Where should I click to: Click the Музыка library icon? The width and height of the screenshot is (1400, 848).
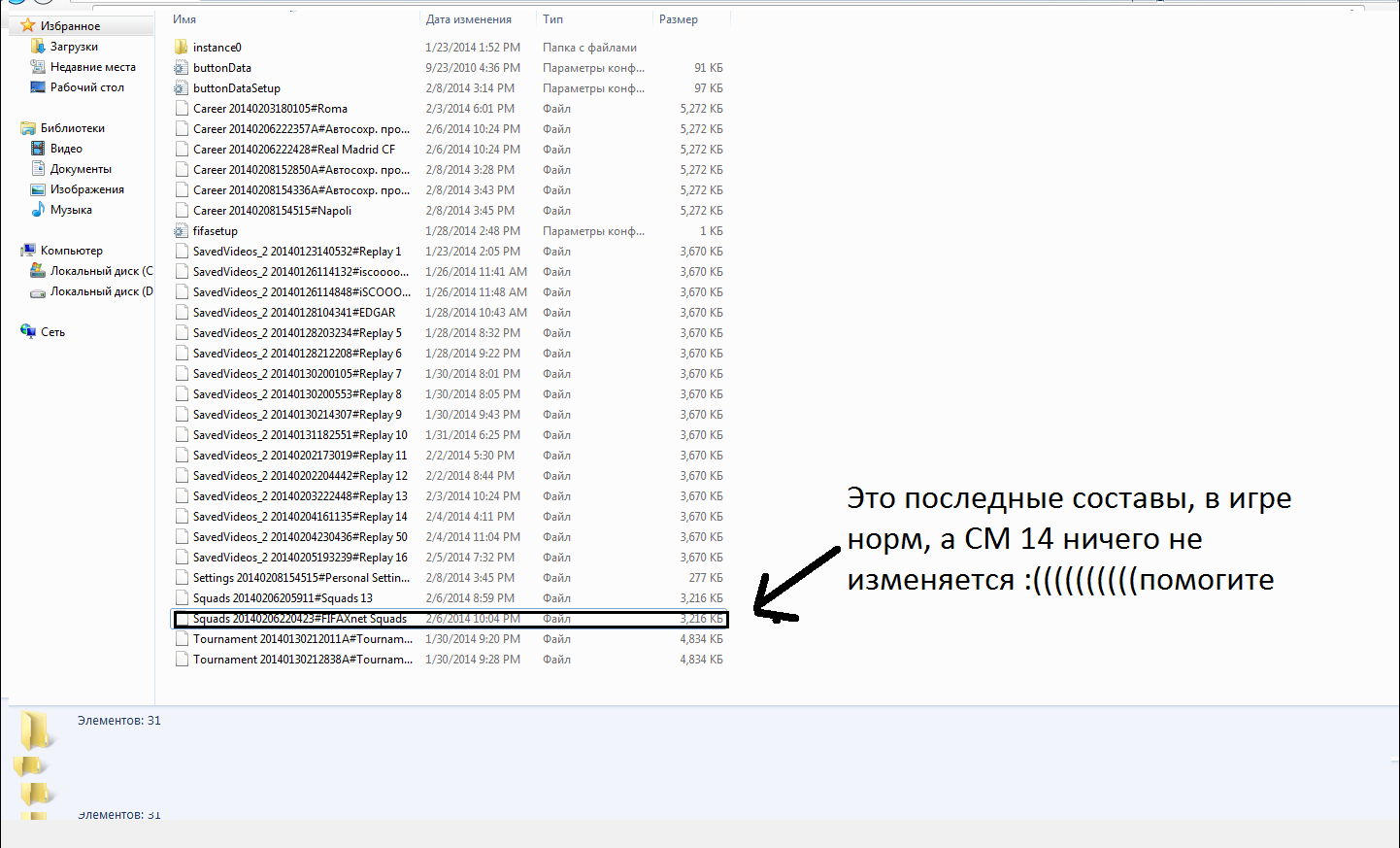tap(38, 209)
